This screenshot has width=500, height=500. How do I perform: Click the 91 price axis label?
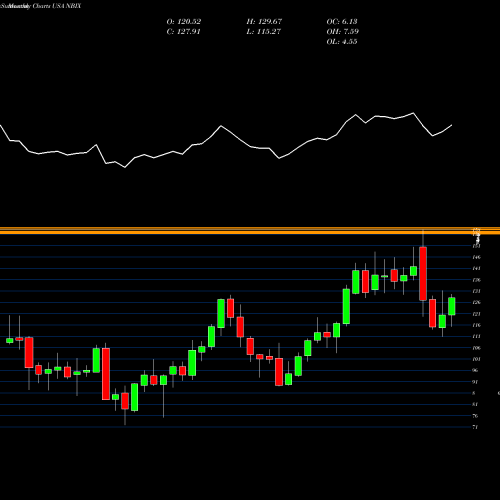(x=475, y=382)
